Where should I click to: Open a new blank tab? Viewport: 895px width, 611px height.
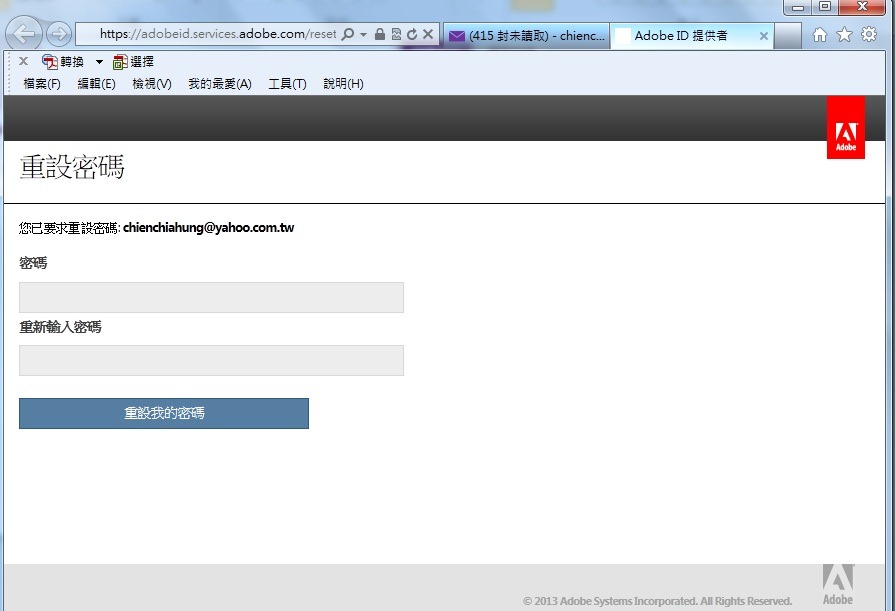[x=788, y=36]
